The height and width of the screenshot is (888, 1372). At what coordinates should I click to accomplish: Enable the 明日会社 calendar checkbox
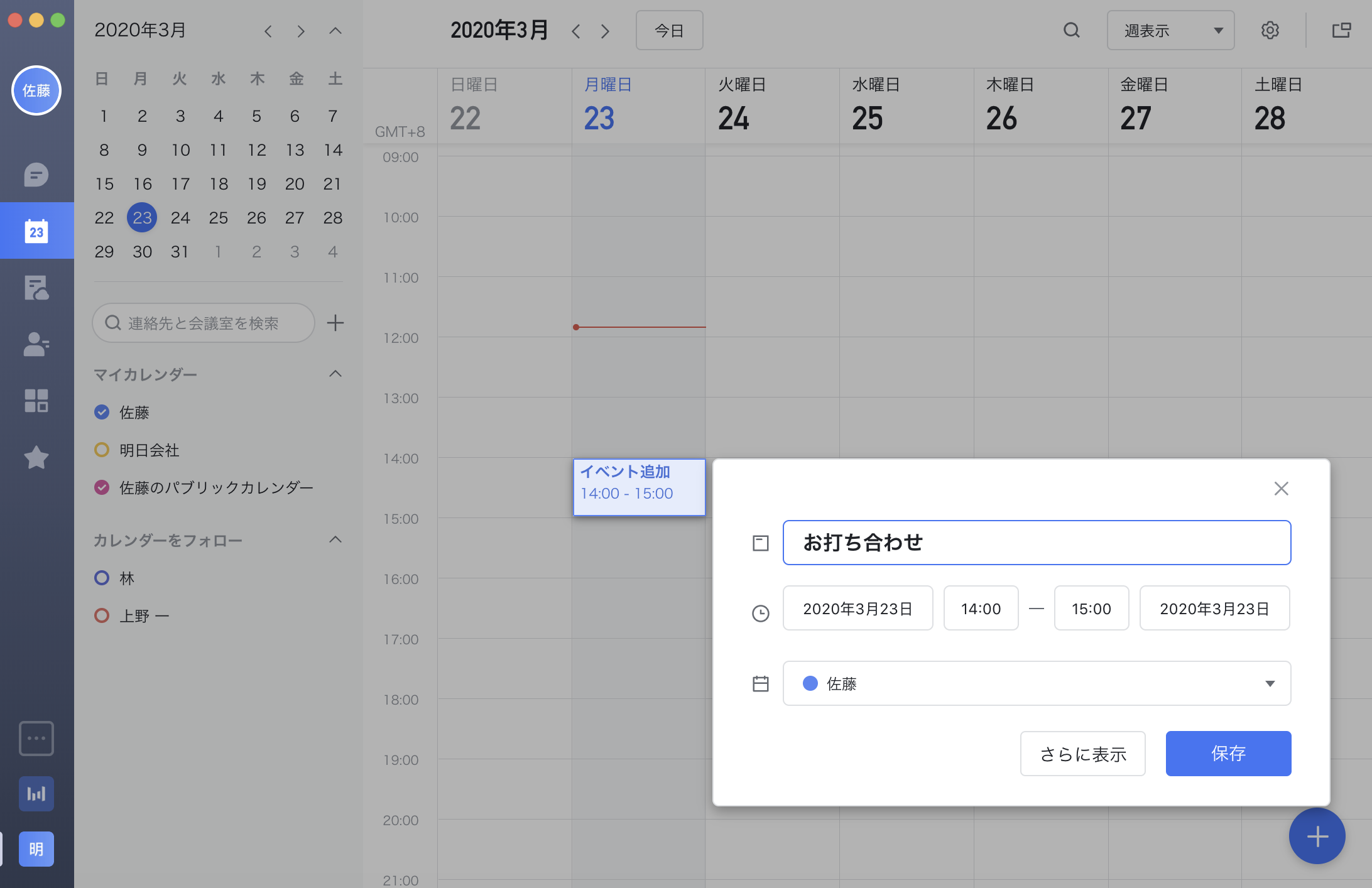(x=102, y=450)
